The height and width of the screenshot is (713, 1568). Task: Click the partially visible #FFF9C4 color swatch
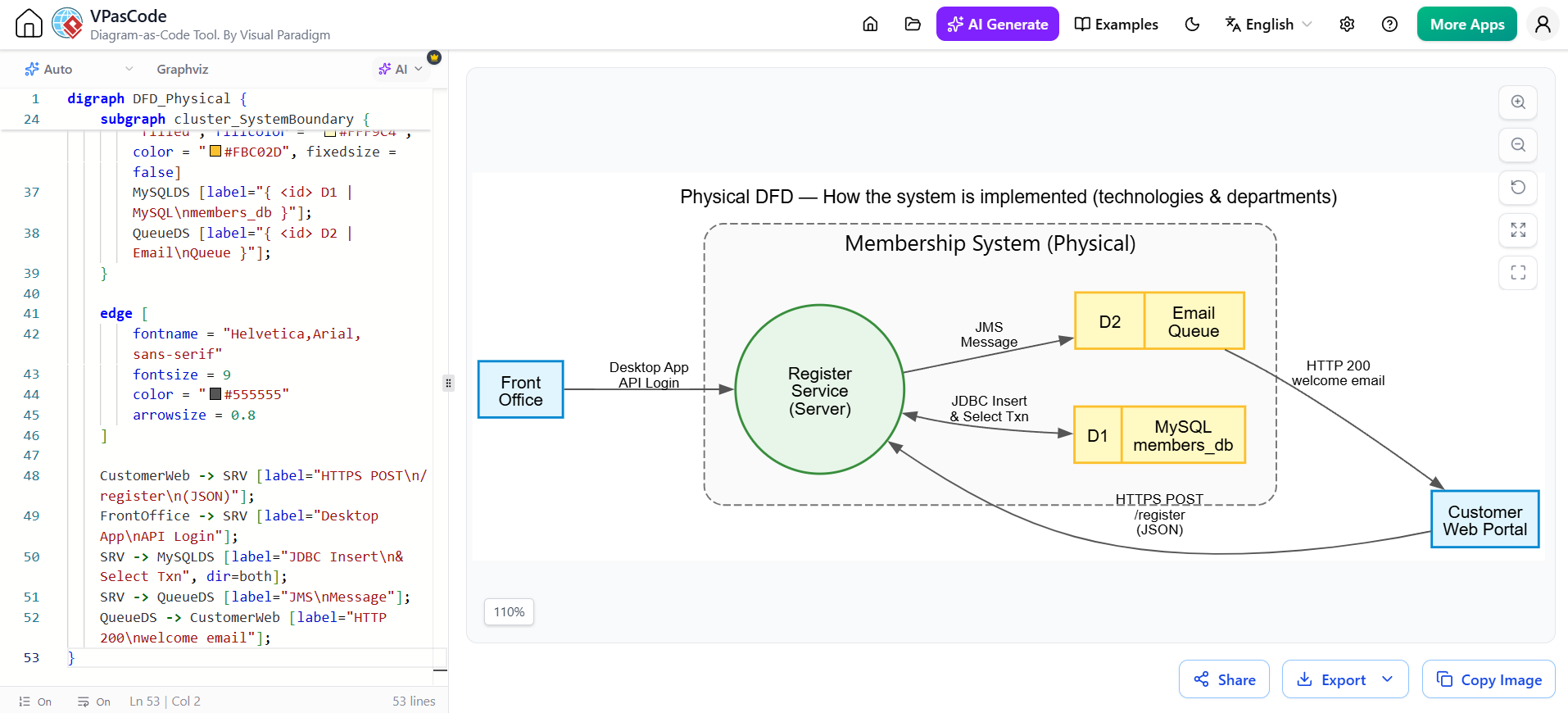coord(330,133)
